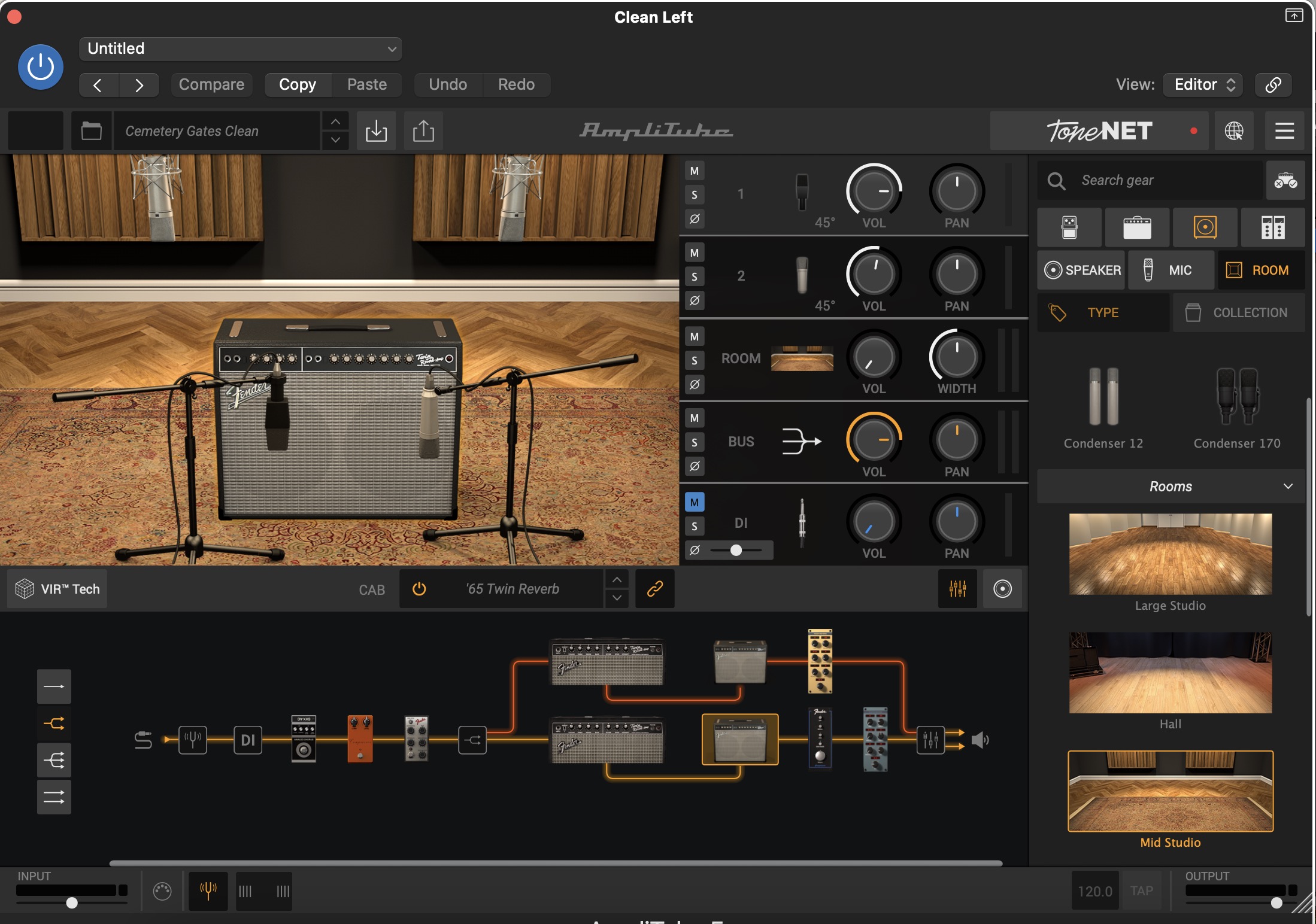This screenshot has height=924, width=1316.
Task: Select the cabinet speaker gear category
Action: [x=1205, y=227]
